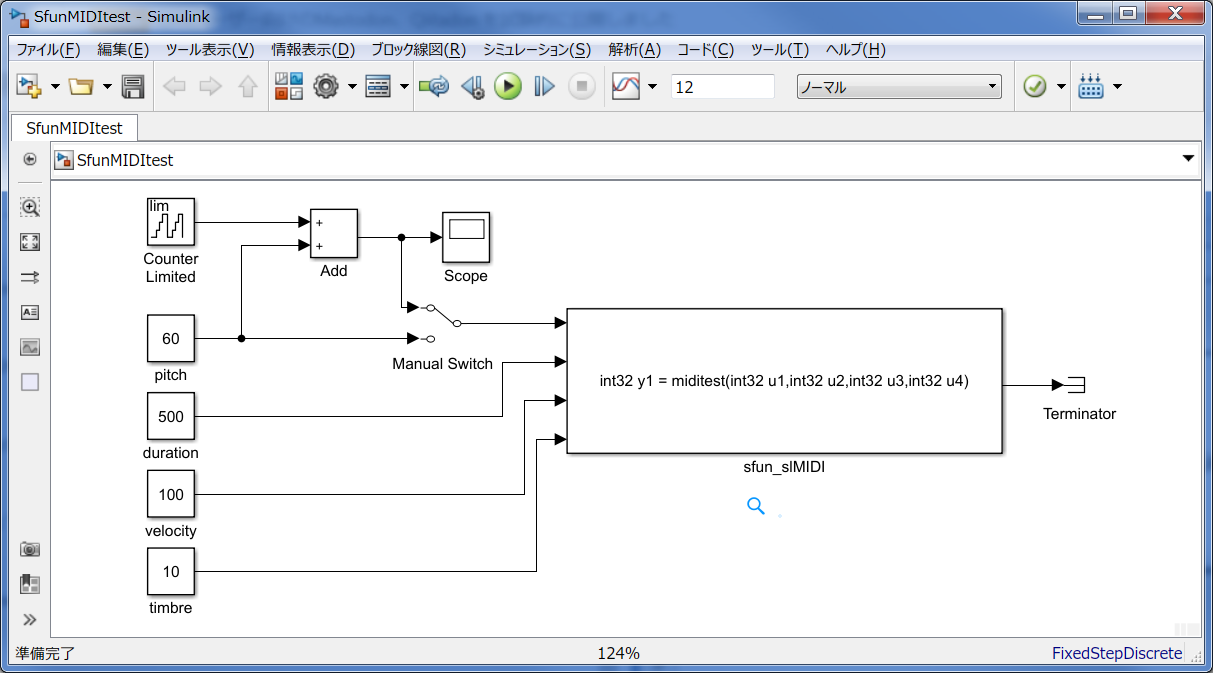Click the screenshot camera icon in the sidebar
The width and height of the screenshot is (1213, 673).
tap(30, 549)
